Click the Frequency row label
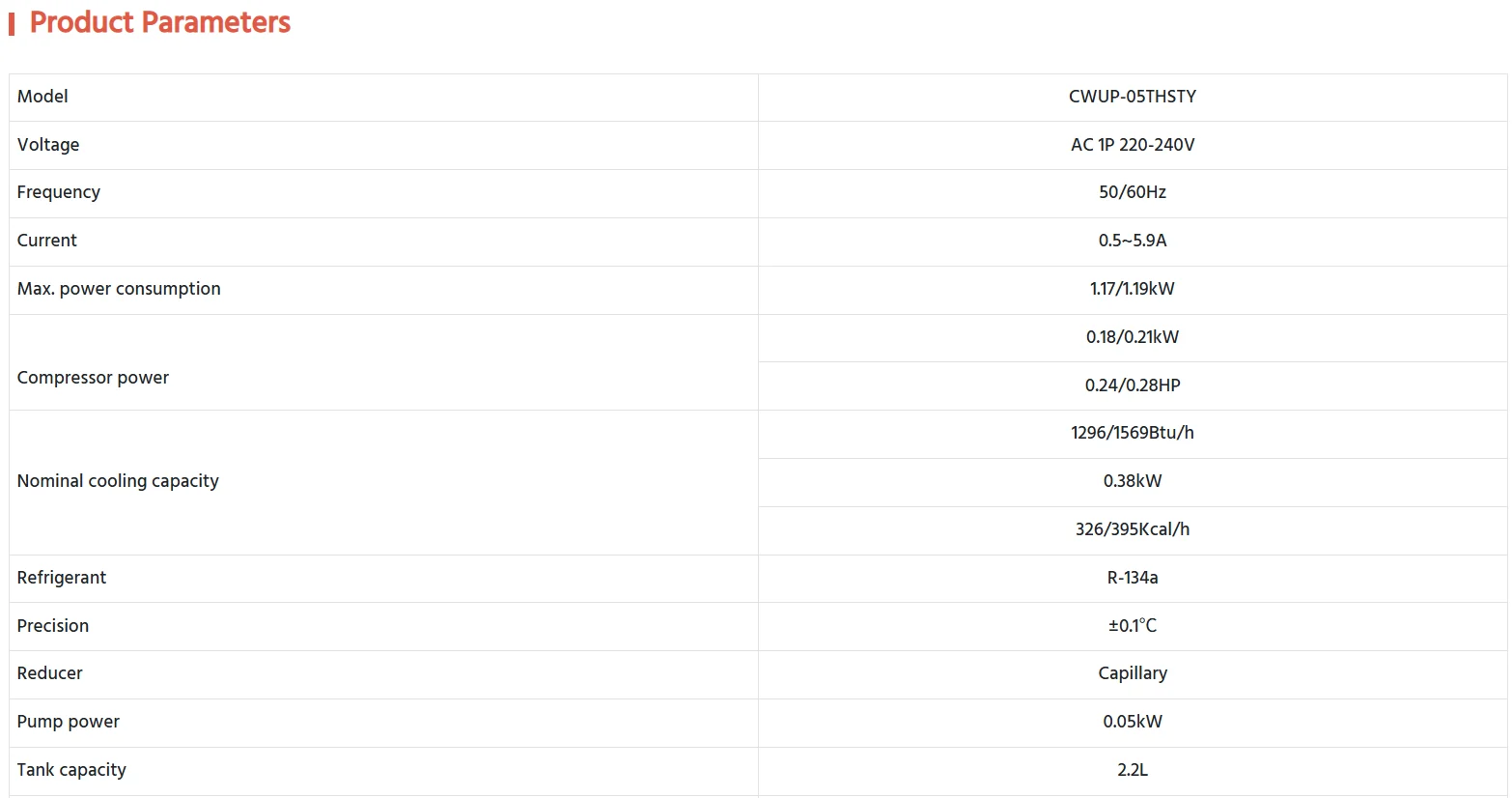The width and height of the screenshot is (1512, 798). pyautogui.click(x=58, y=192)
